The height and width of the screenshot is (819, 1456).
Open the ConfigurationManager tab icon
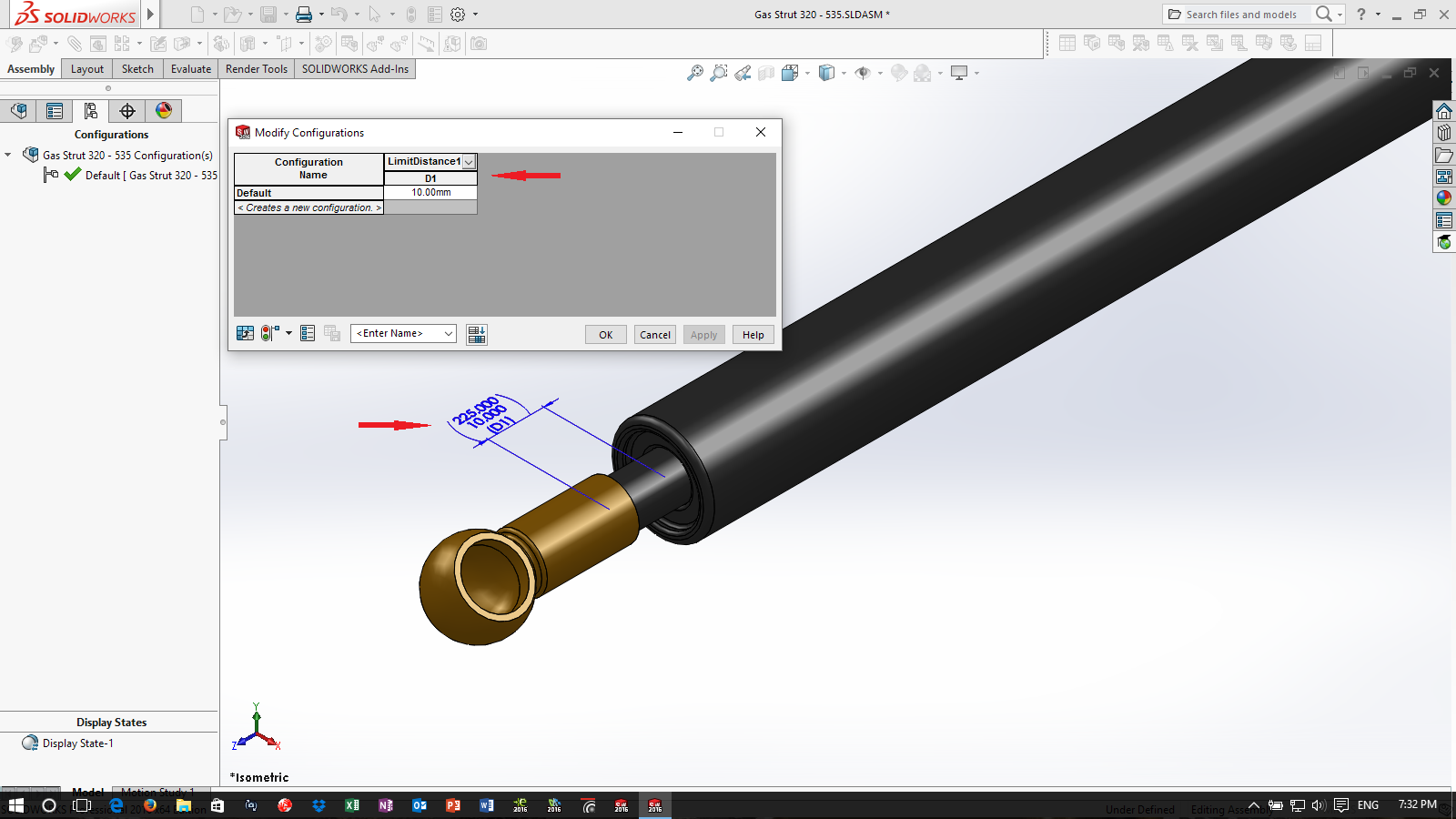(90, 111)
